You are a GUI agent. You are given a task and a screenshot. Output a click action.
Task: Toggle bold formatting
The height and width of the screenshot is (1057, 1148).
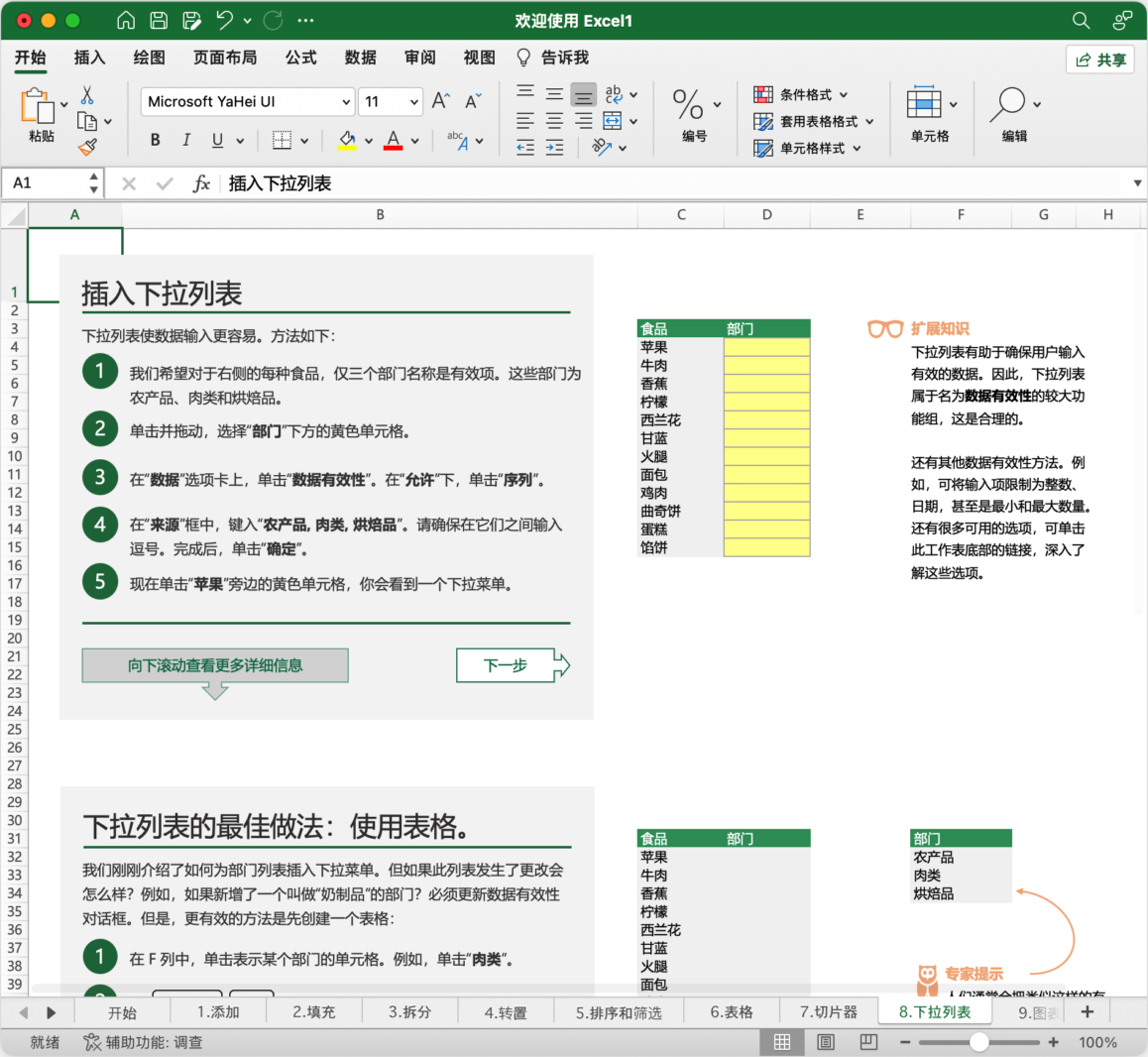(x=155, y=140)
